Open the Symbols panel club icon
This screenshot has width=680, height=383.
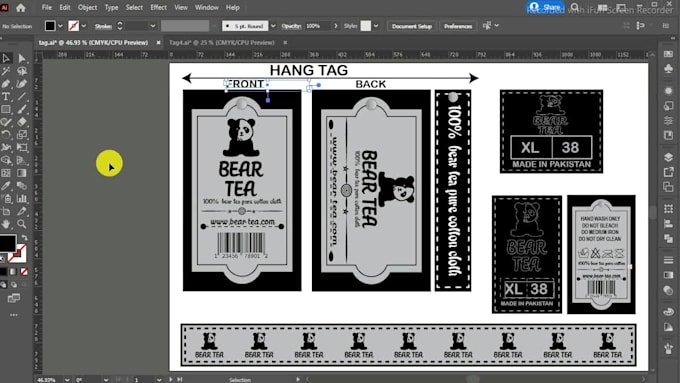point(668,69)
